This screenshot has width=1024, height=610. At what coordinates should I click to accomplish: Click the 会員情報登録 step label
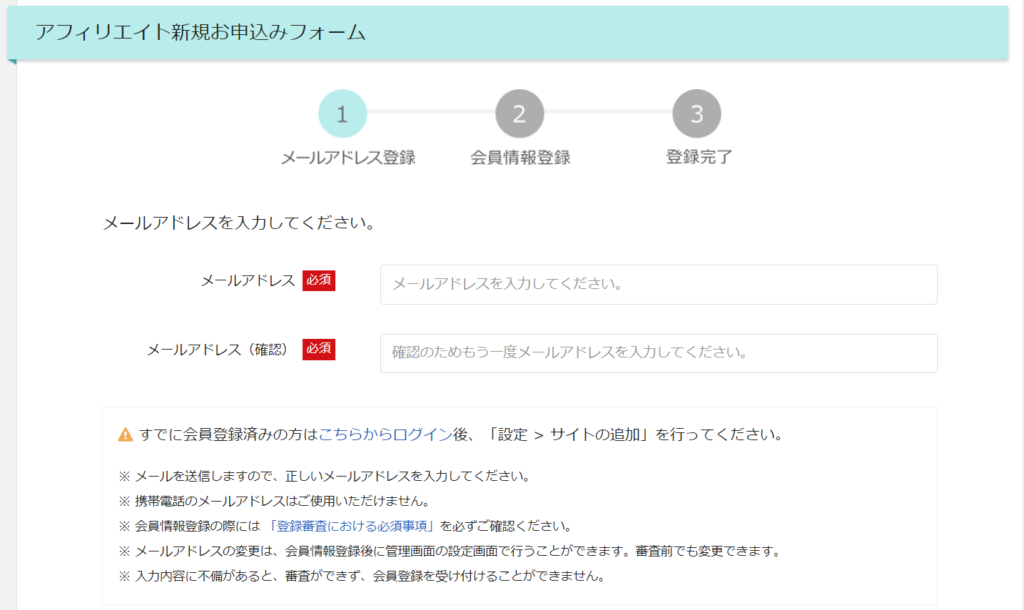coord(520,157)
